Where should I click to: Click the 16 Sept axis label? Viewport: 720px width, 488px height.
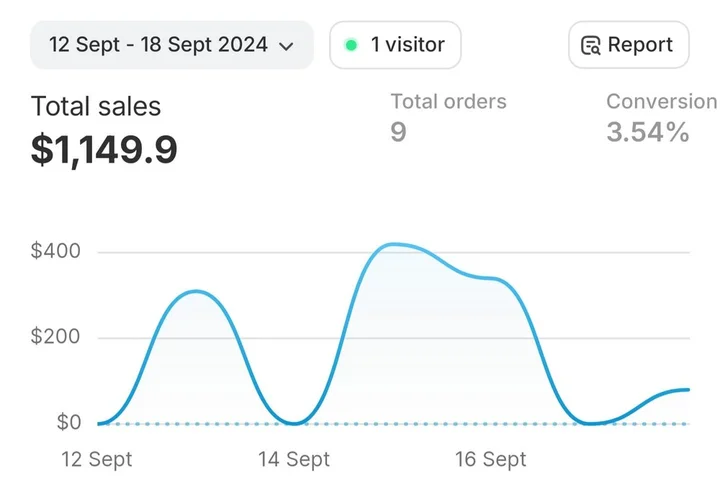[x=491, y=459]
